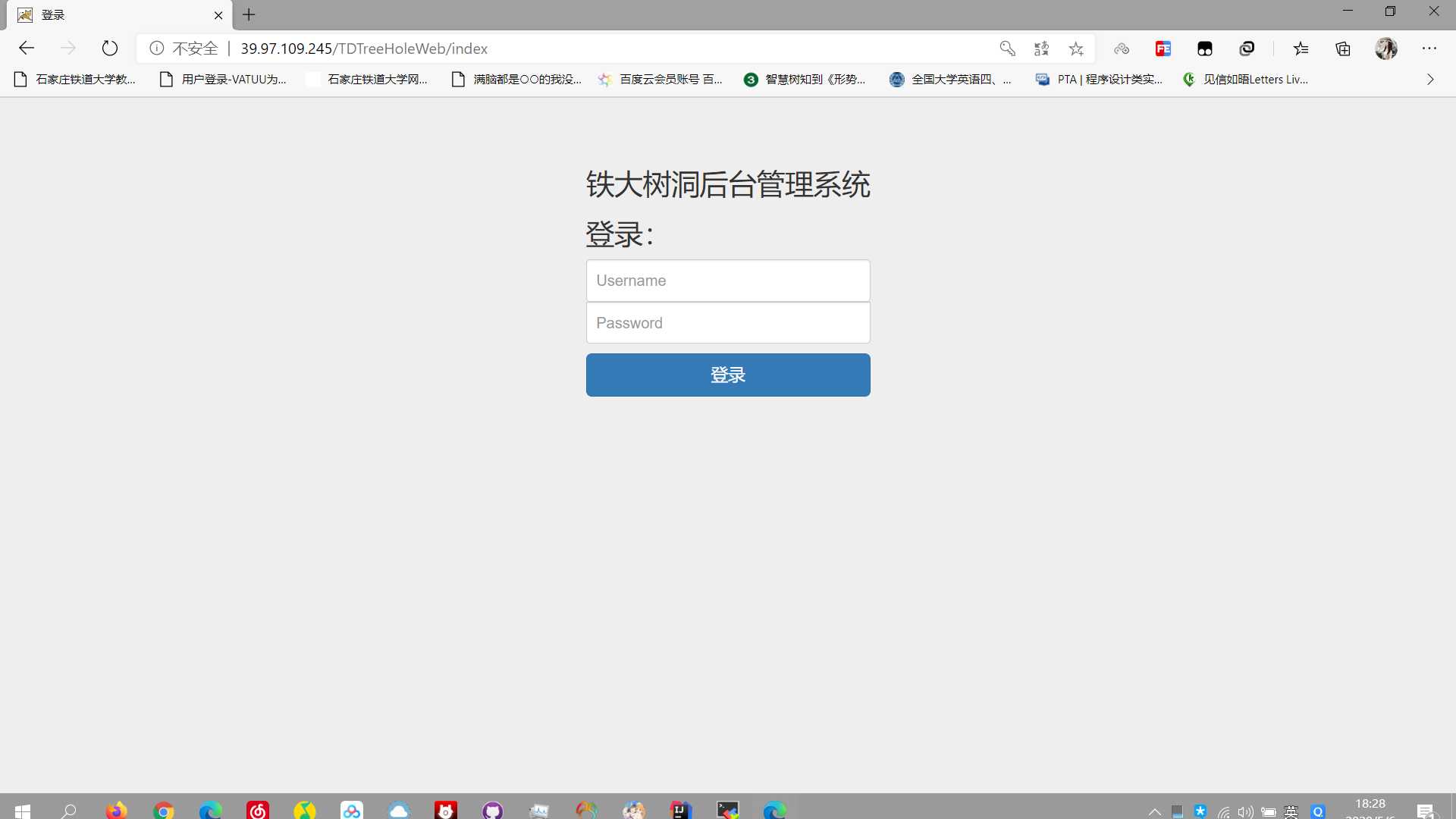Open NetEase Cloud Music taskbar icon

tap(258, 811)
